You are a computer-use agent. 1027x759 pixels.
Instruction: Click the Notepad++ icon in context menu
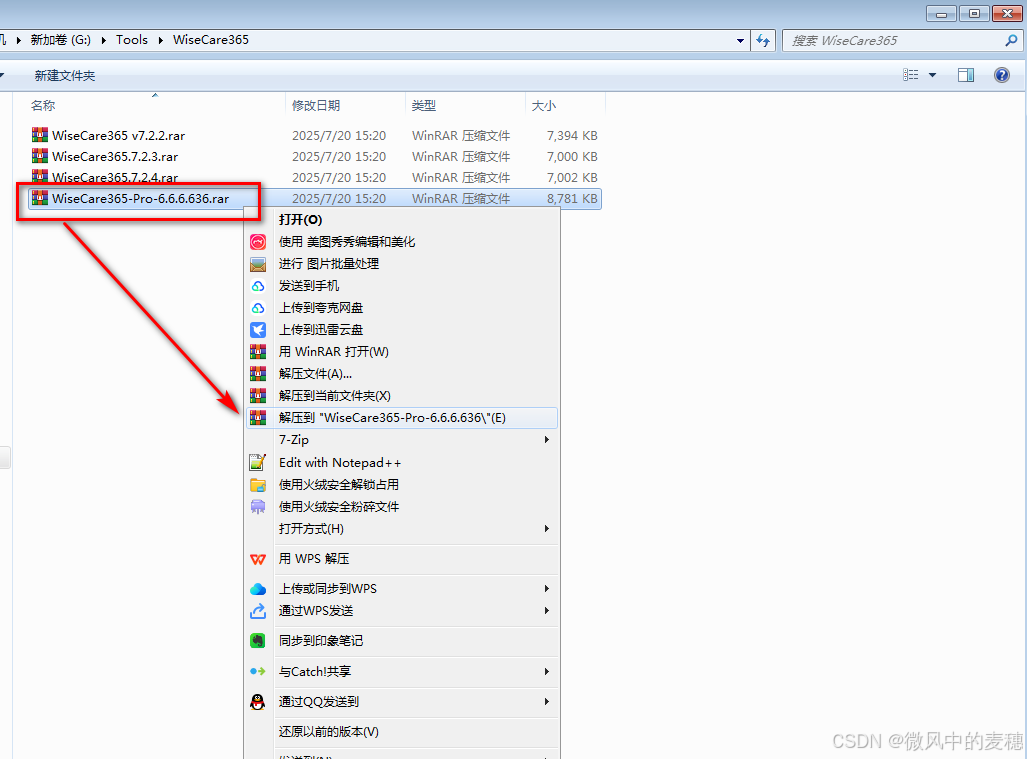click(x=258, y=463)
